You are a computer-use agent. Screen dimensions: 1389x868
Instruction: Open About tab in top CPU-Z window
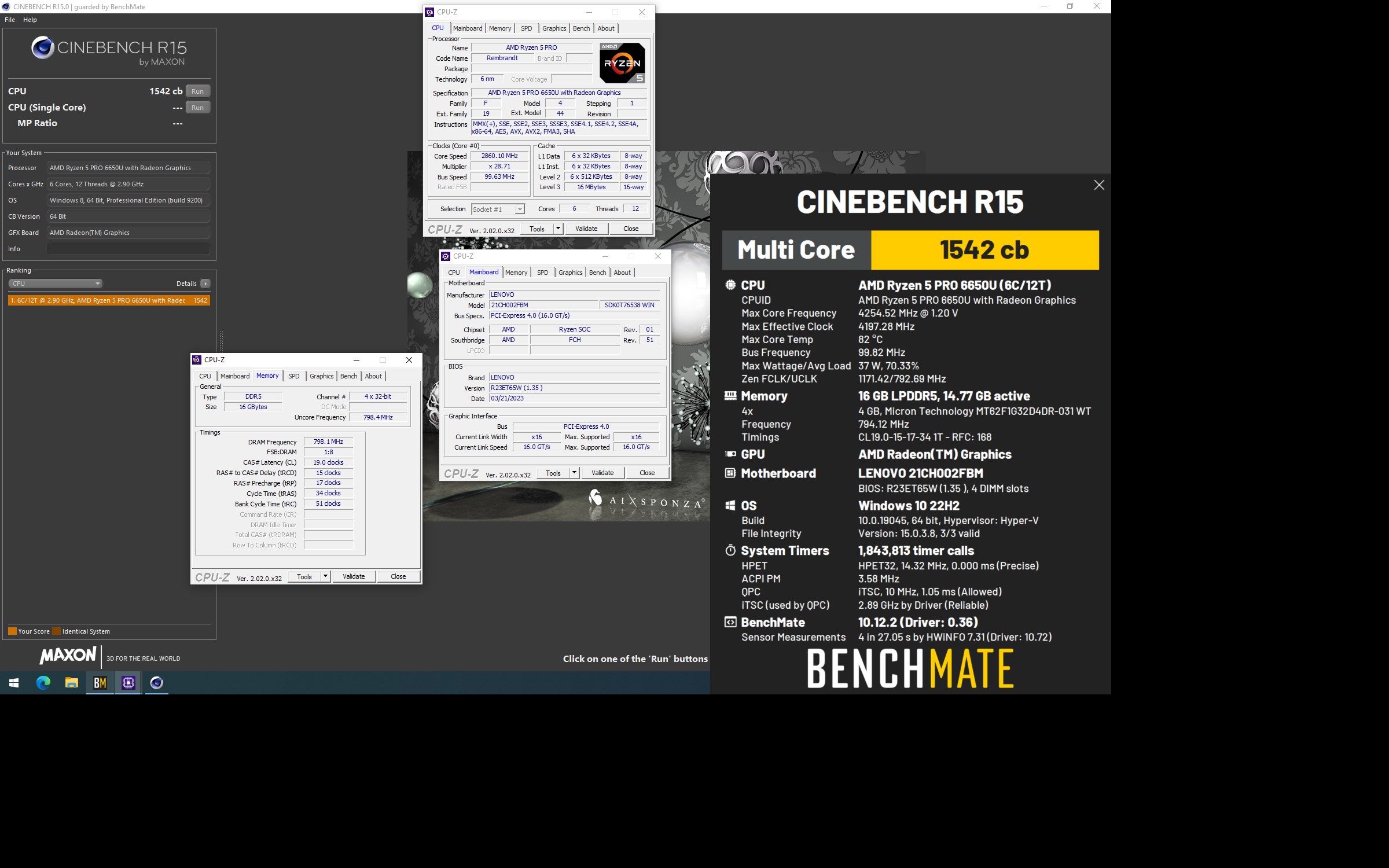(606, 28)
